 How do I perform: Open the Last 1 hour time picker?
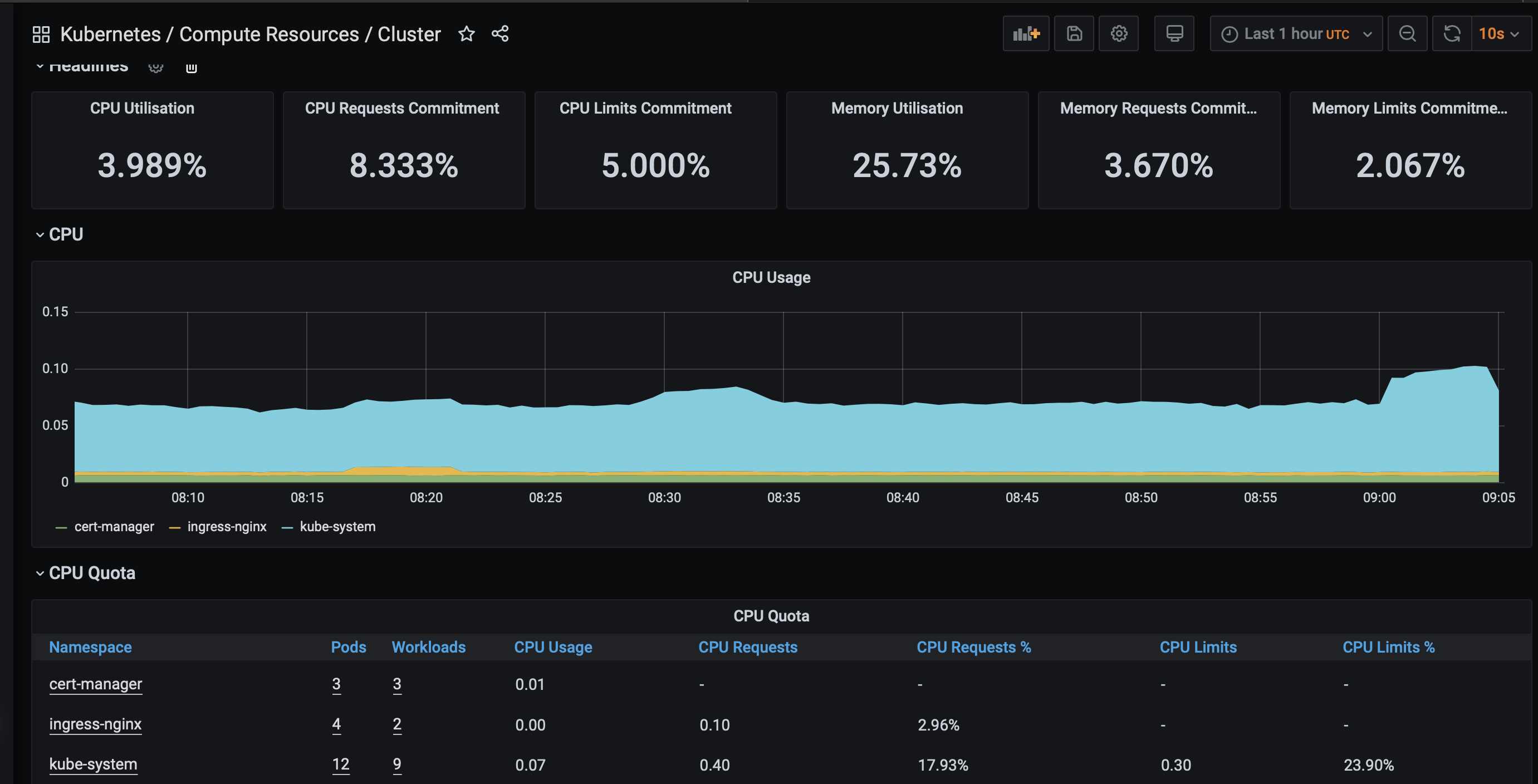(1295, 34)
